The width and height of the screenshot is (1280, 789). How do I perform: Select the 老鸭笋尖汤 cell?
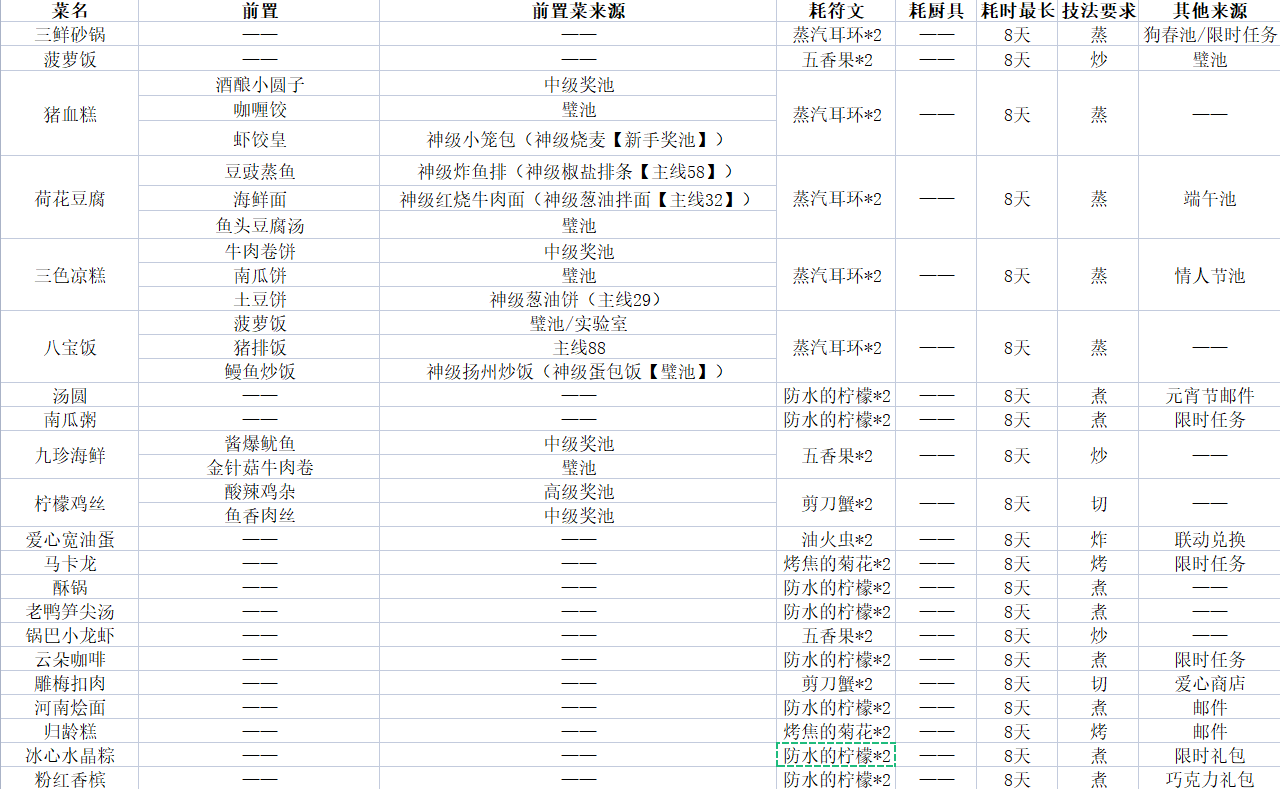coord(70,611)
